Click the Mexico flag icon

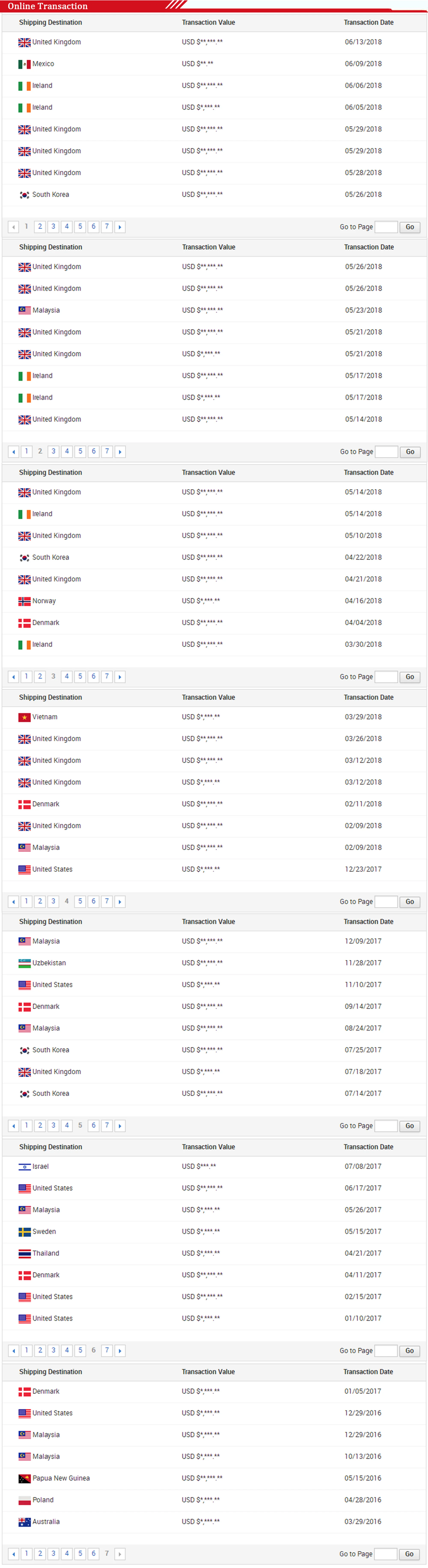24,64
